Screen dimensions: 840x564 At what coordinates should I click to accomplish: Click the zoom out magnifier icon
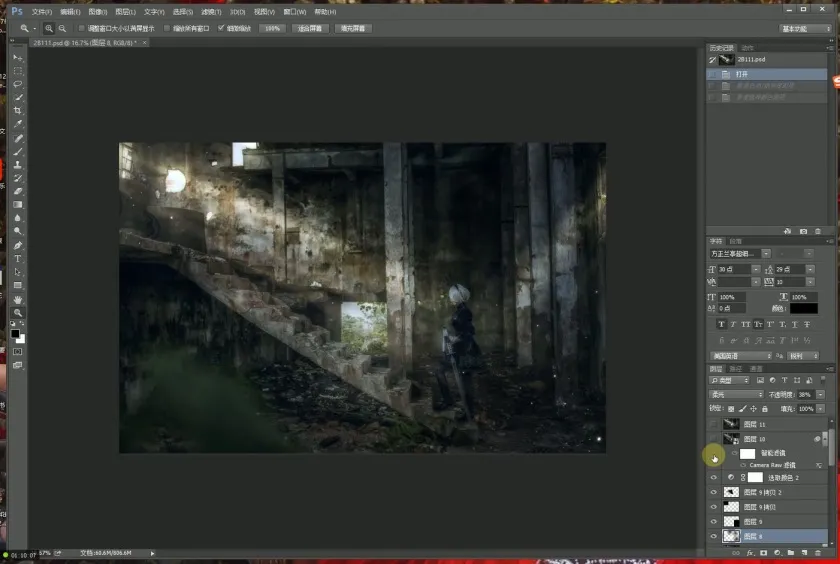[63, 29]
